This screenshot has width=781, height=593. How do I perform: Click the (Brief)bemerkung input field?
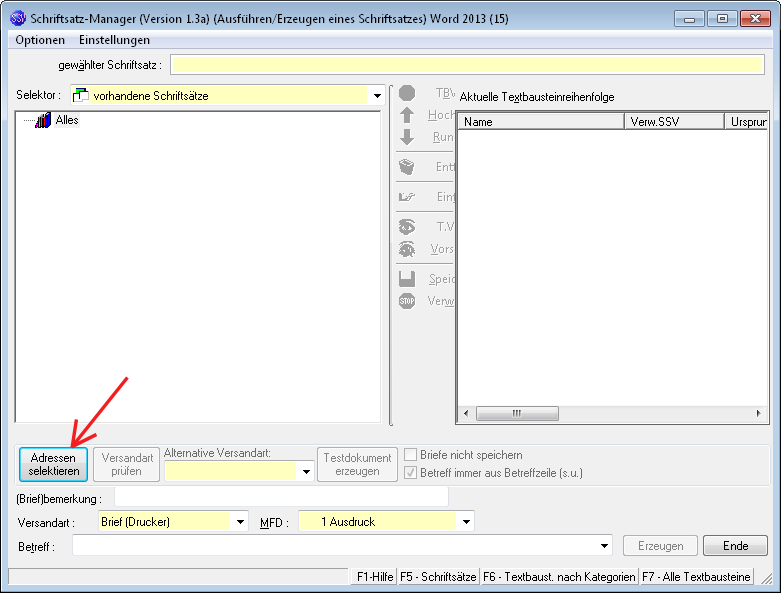(281, 497)
